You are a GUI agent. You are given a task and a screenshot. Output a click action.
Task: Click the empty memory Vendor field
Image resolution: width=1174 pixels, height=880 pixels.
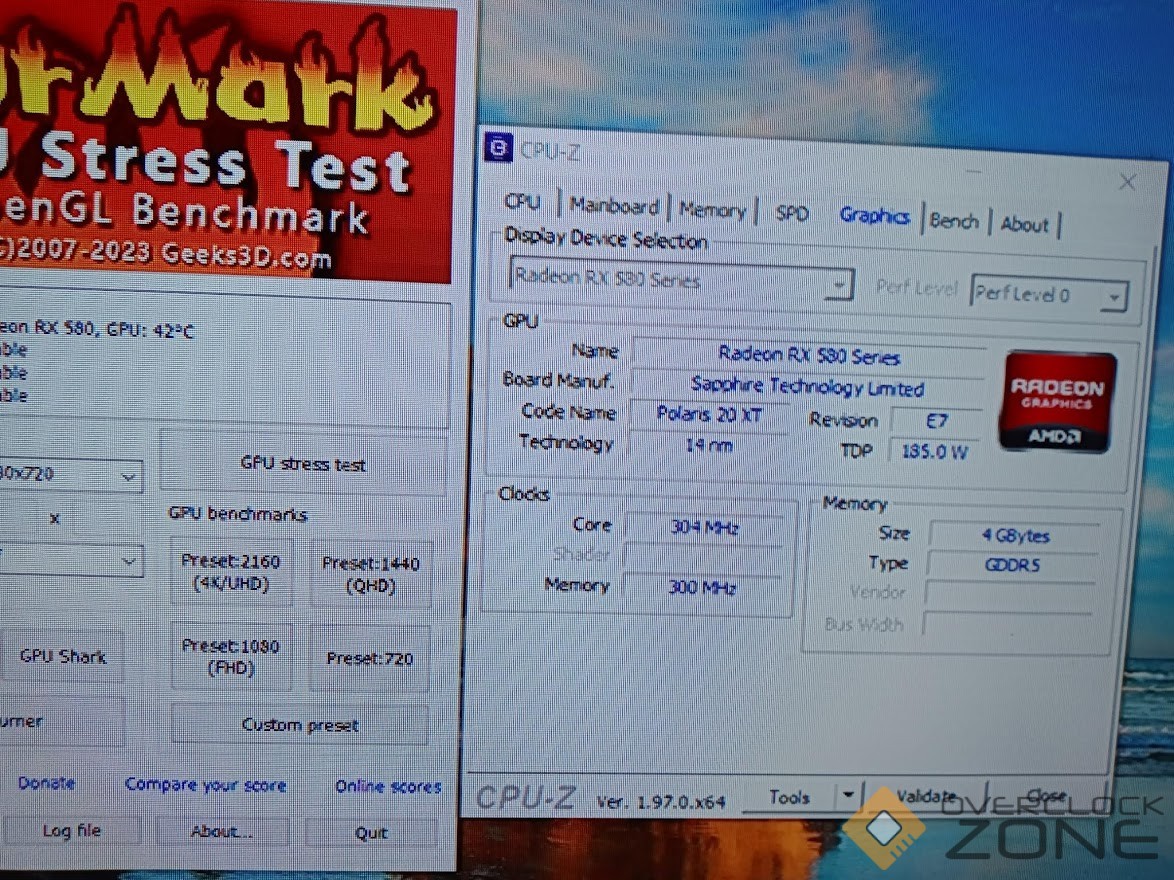(x=1009, y=595)
